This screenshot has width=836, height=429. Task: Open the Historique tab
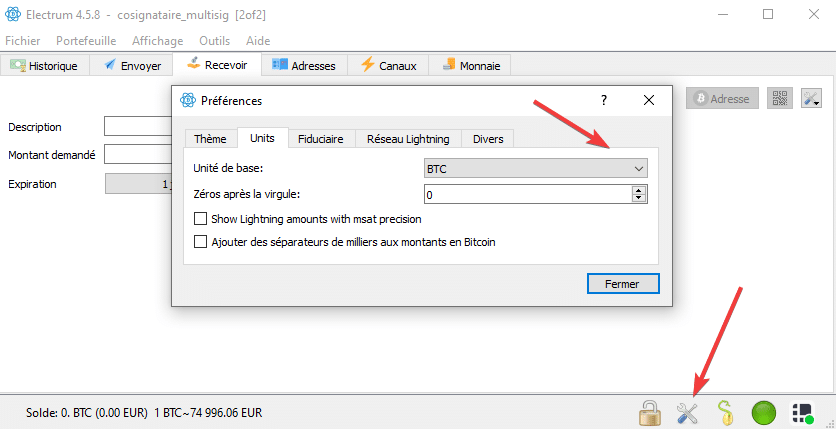(x=45, y=66)
